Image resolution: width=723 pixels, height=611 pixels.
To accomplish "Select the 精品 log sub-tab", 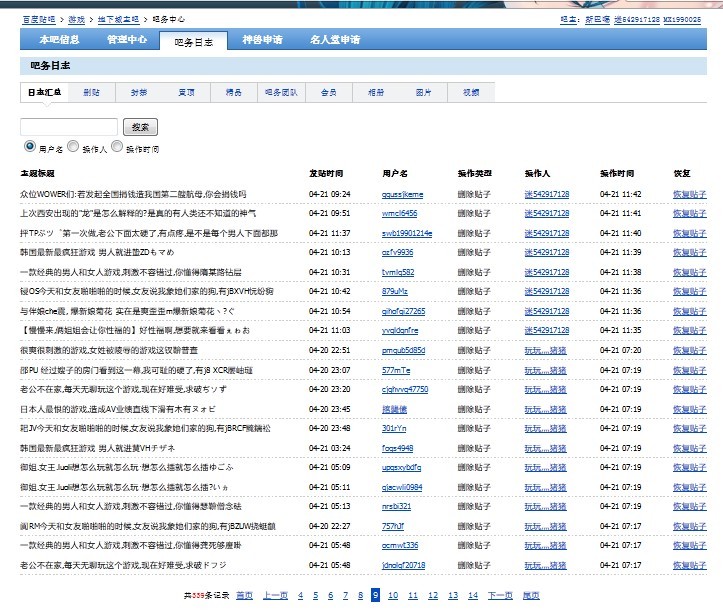I will point(234,92).
